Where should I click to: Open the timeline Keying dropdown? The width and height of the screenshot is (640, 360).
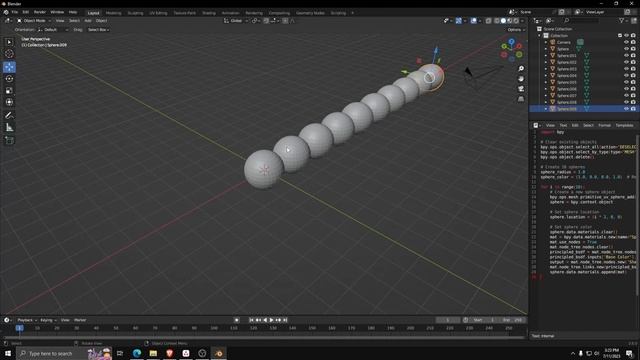pyautogui.click(x=48, y=320)
